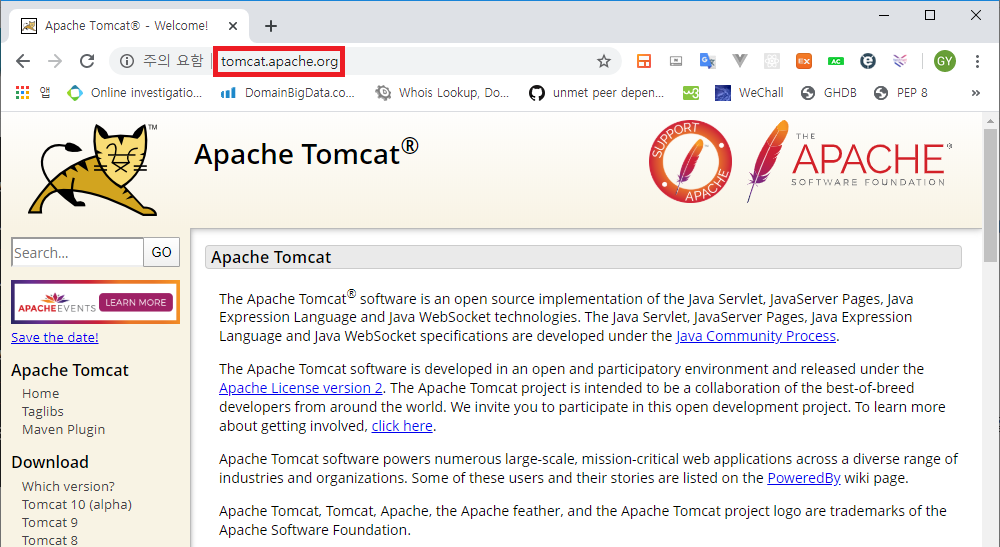
Task: Select Home in the sidebar
Action: (40, 393)
